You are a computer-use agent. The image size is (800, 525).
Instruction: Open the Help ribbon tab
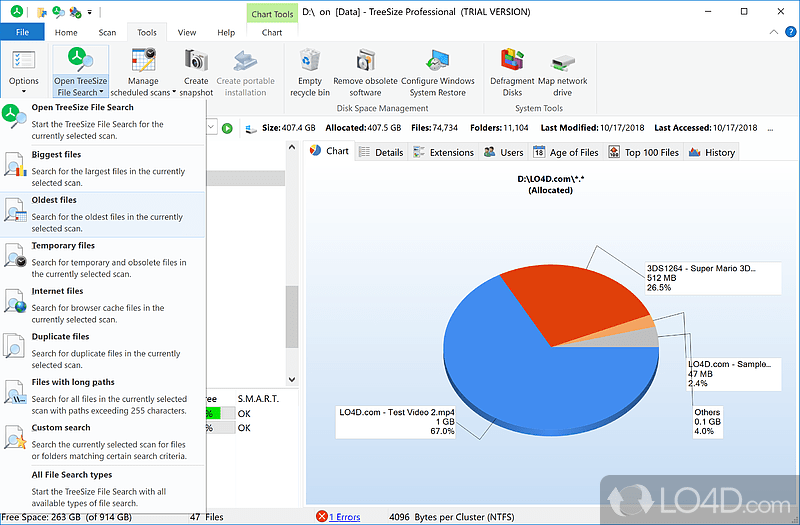[226, 32]
